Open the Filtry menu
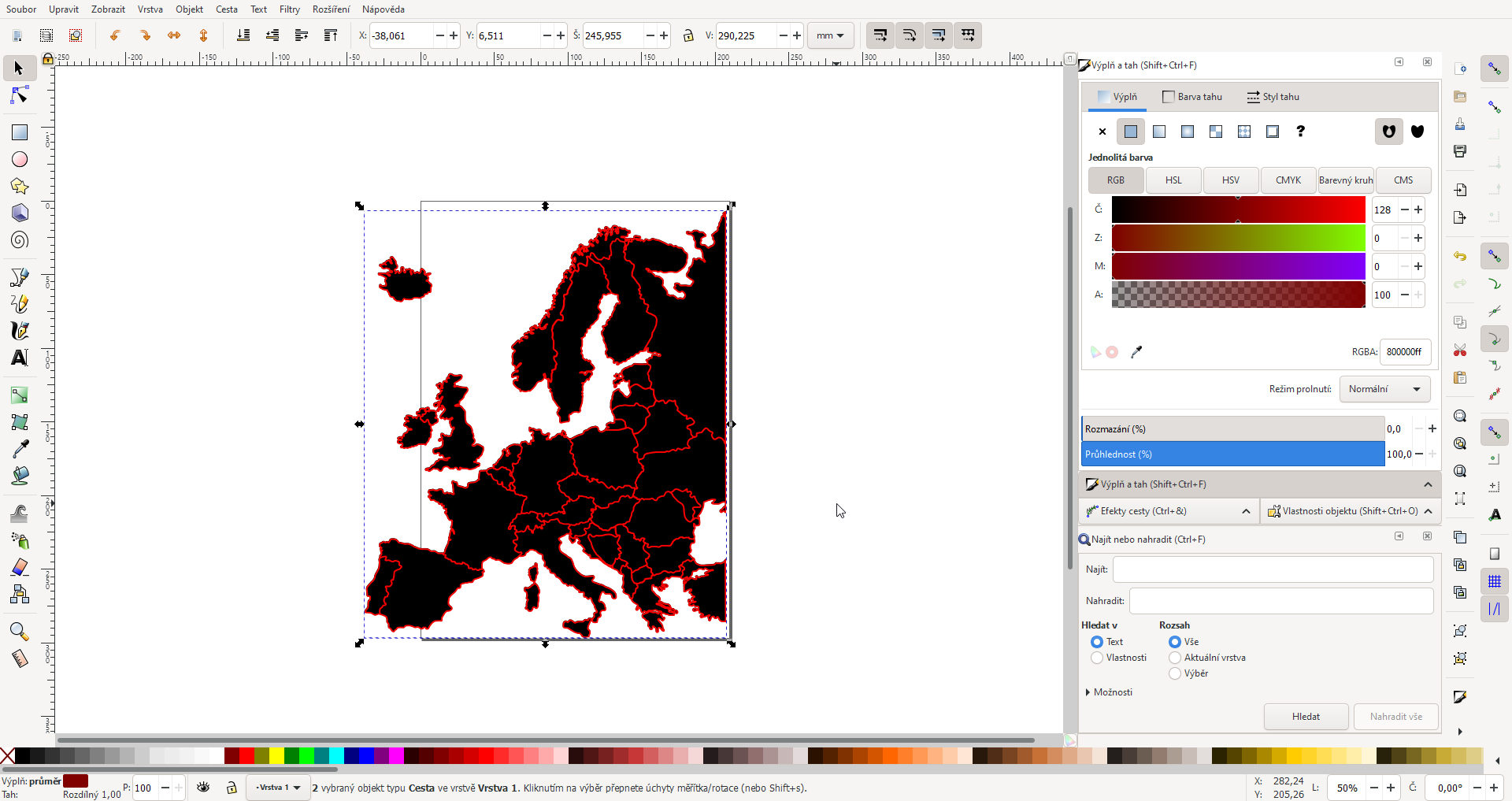 290,9
